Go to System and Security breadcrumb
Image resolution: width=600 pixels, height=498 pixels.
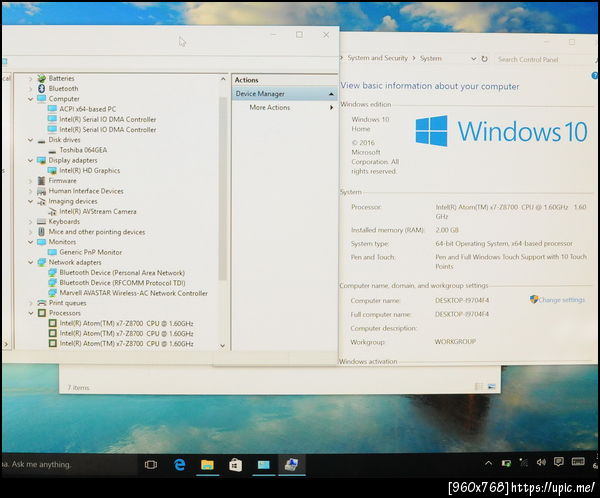(377, 58)
